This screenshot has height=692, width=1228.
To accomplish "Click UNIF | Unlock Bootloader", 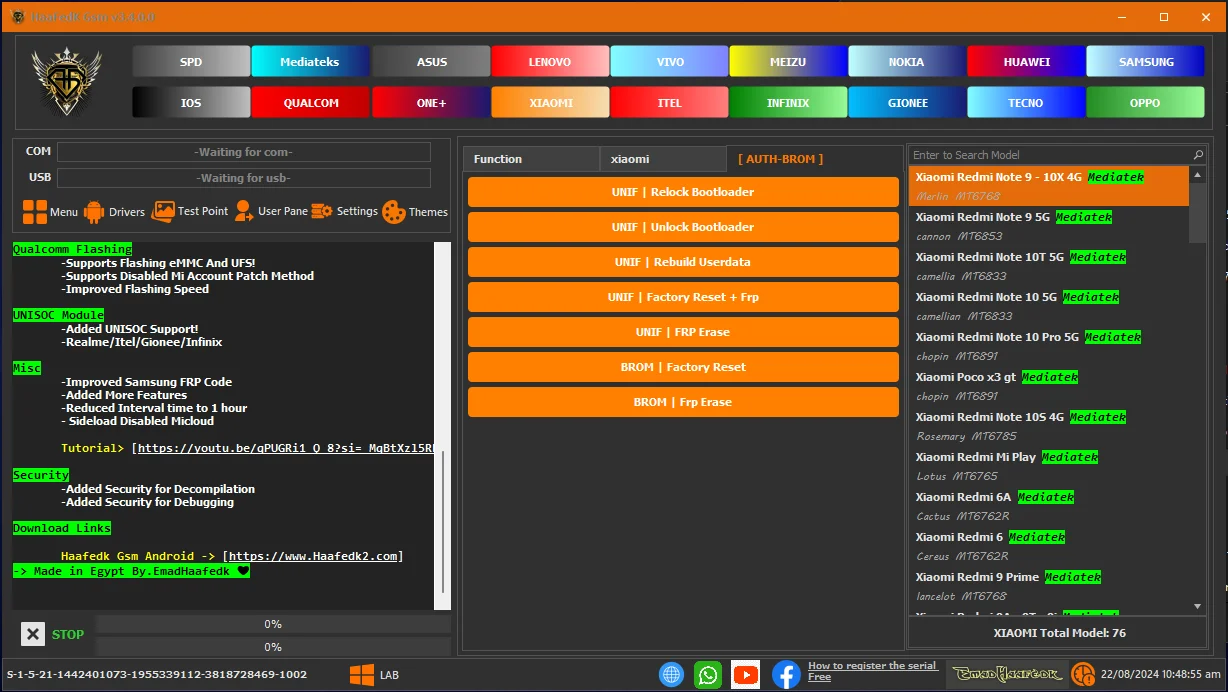I will (683, 227).
